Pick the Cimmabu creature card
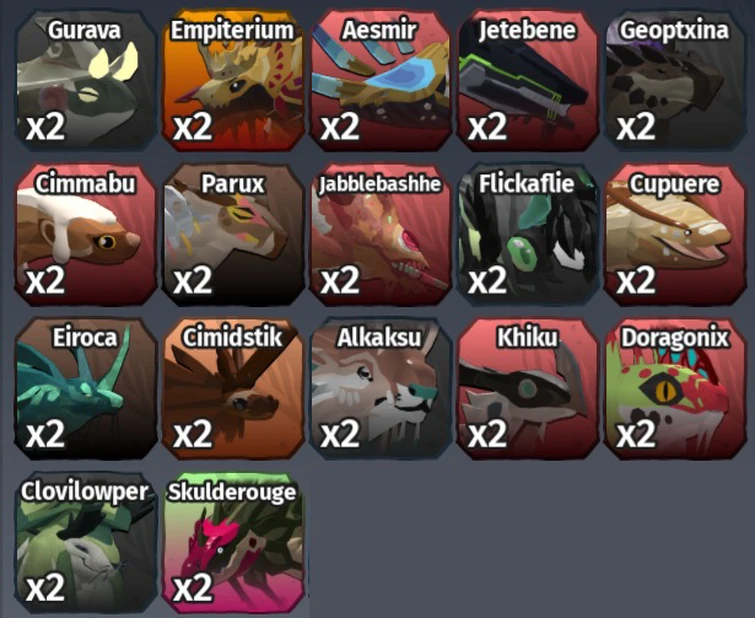 pyautogui.click(x=86, y=234)
